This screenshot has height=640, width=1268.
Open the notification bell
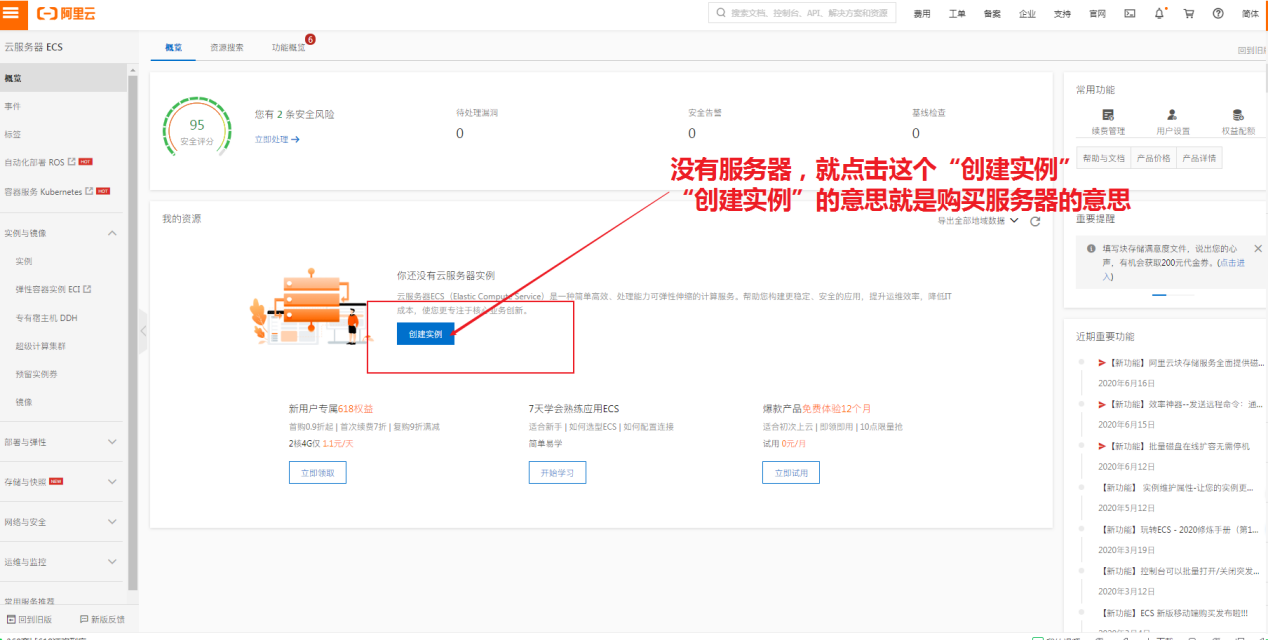(1159, 14)
